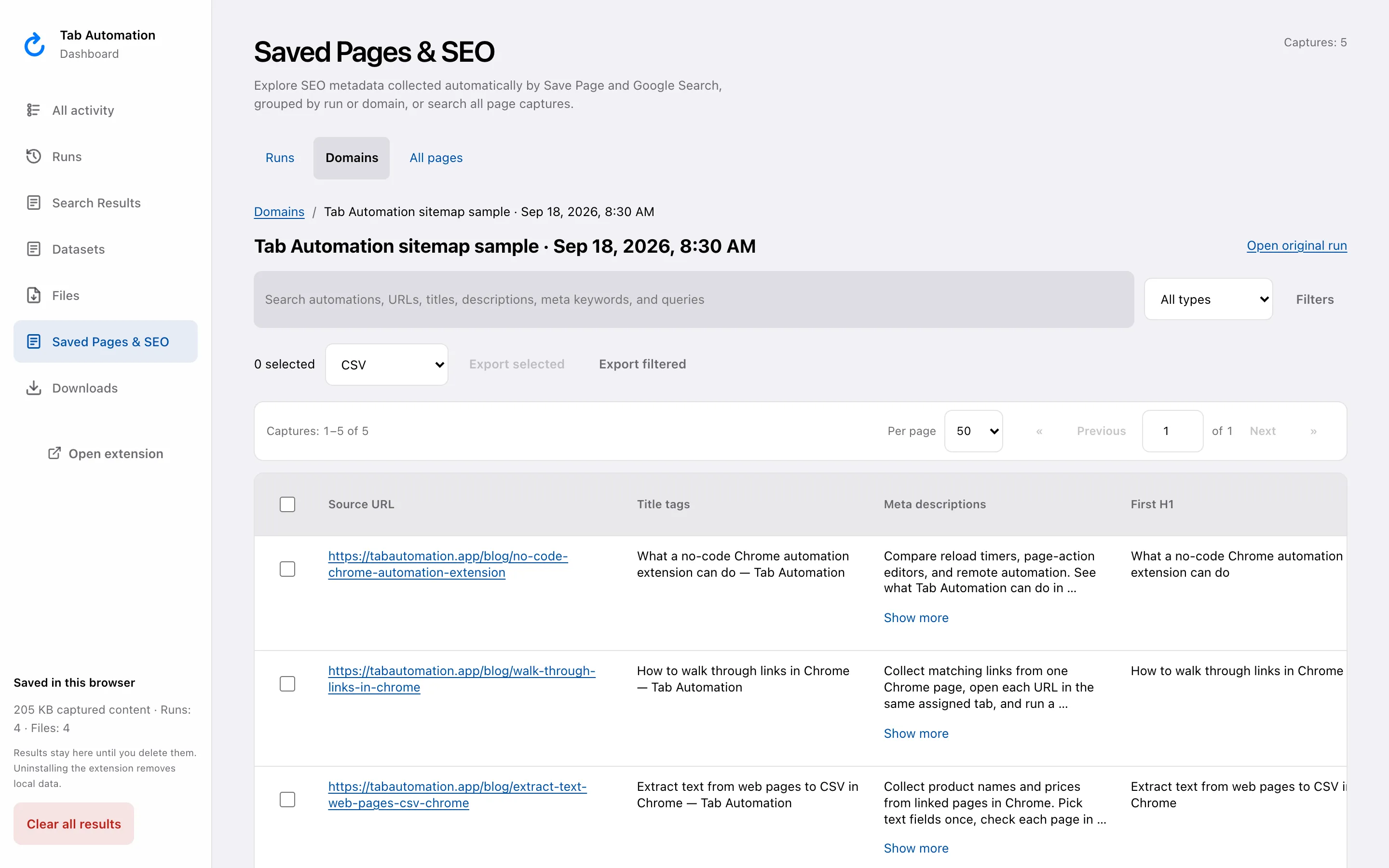
Task: Click the Saved in this browser heading
Action: tap(74, 682)
